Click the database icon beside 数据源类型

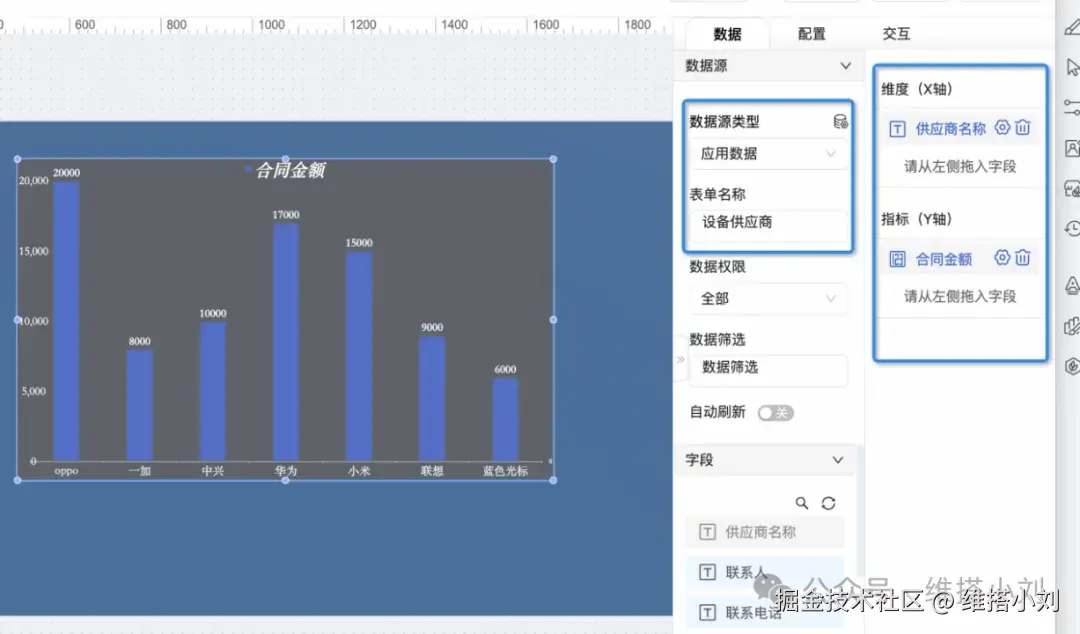[840, 120]
